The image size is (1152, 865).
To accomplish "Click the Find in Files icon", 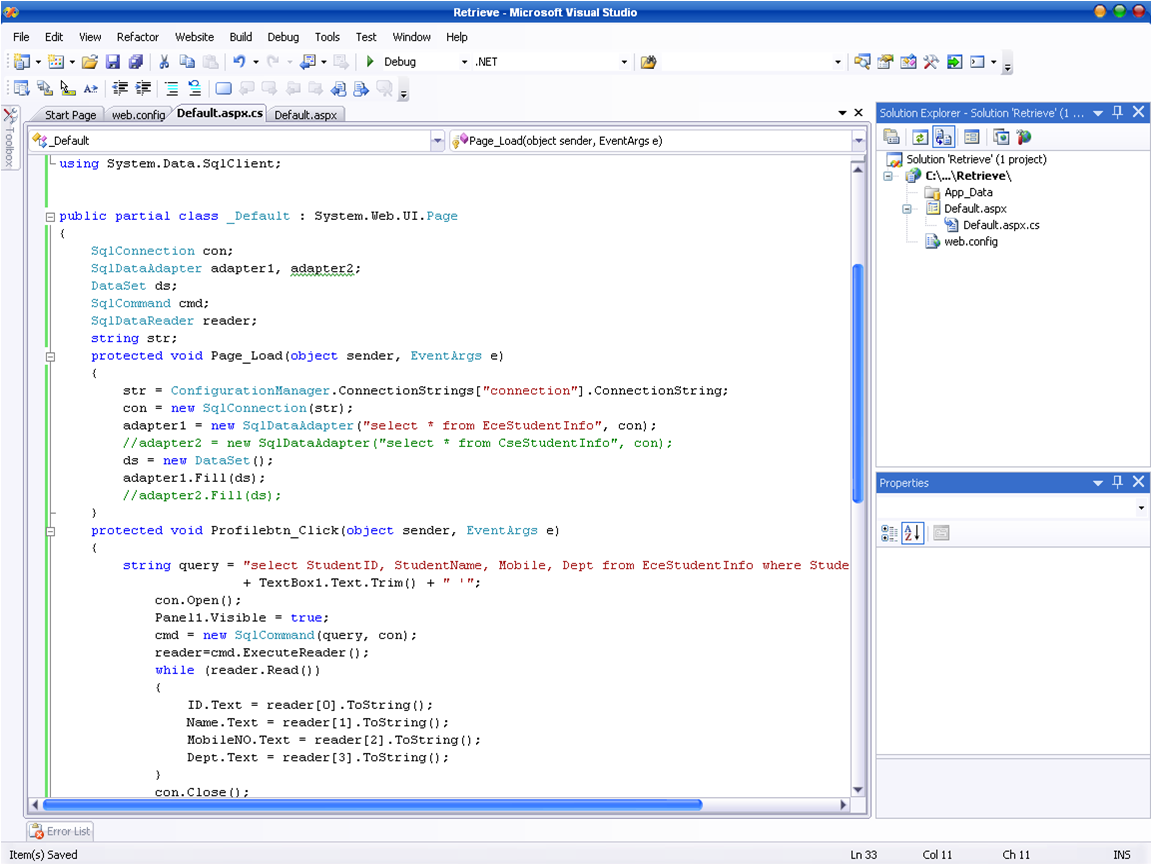I will tap(648, 62).
